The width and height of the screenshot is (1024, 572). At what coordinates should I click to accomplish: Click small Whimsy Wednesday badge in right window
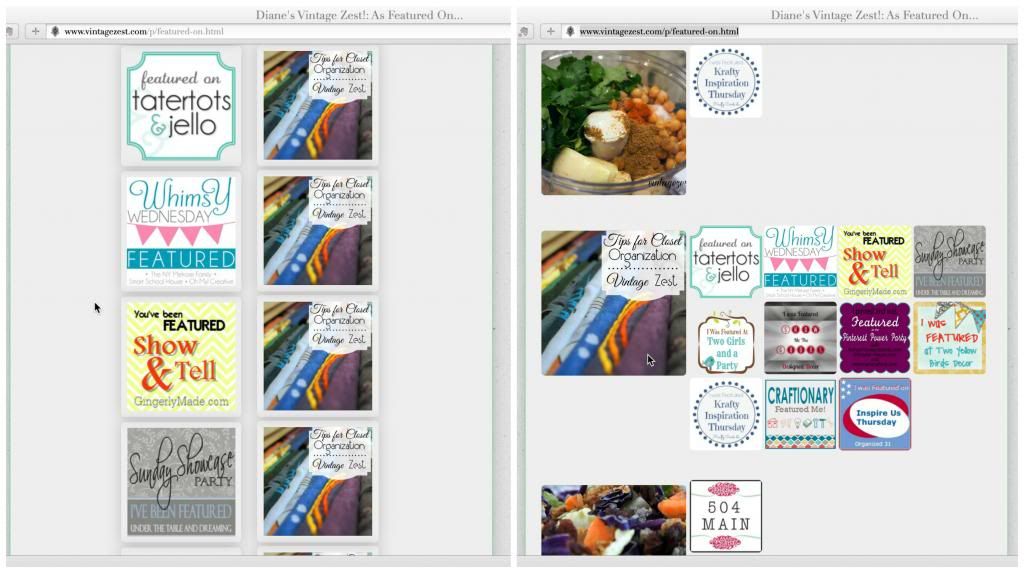click(x=800, y=262)
